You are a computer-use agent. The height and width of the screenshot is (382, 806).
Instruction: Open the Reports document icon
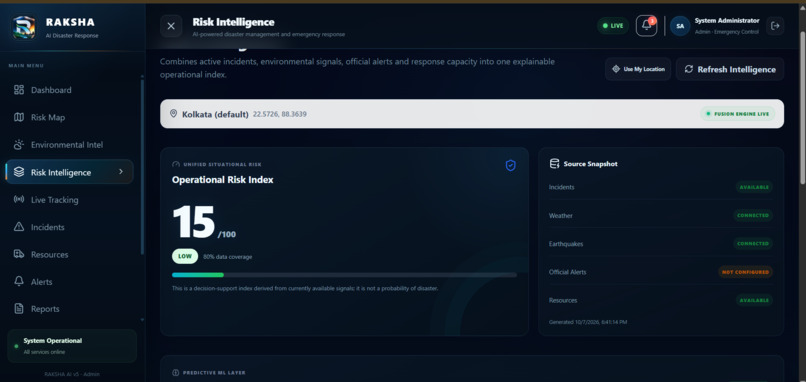19,308
